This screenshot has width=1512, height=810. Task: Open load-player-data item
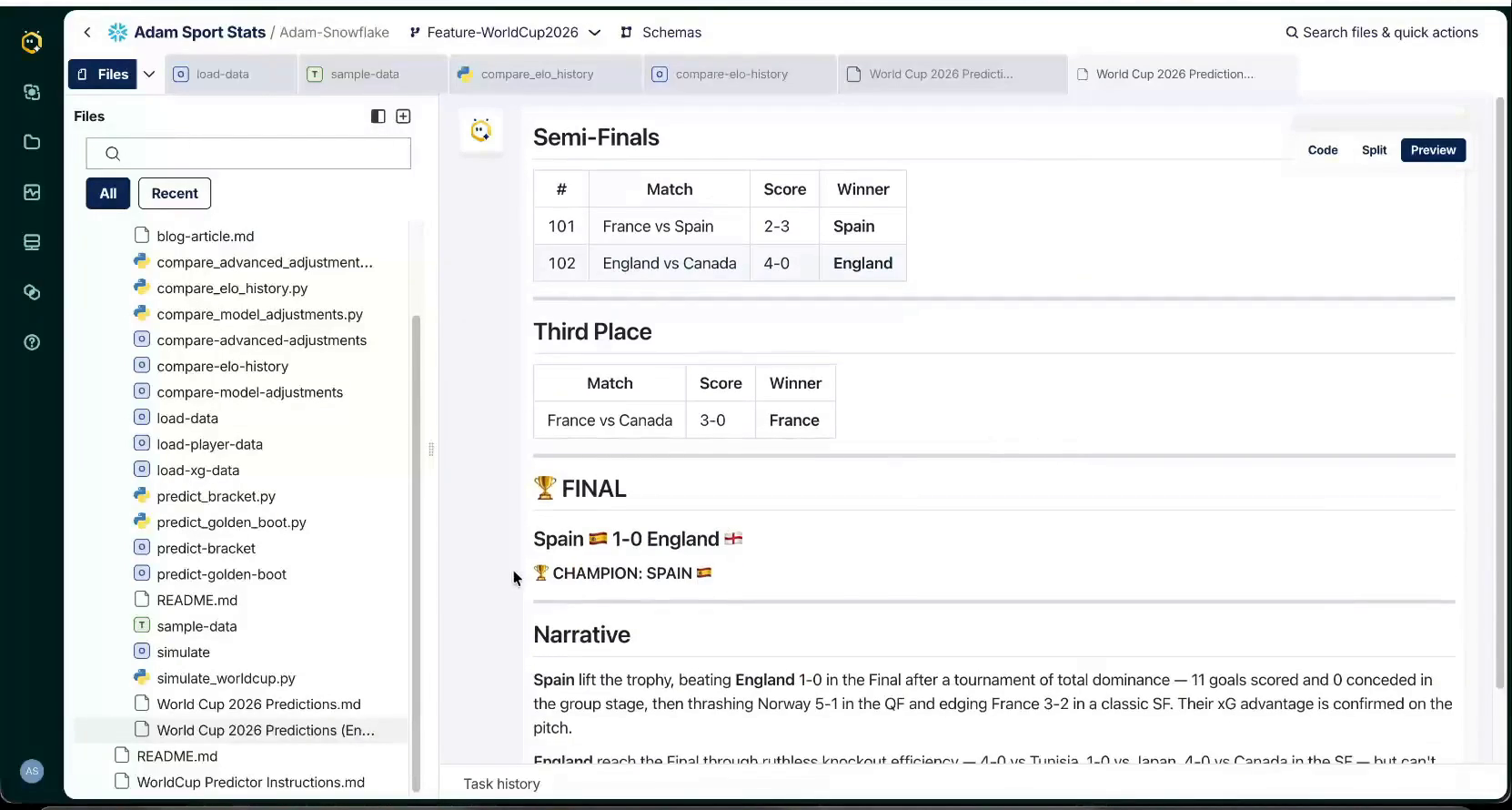coord(209,444)
